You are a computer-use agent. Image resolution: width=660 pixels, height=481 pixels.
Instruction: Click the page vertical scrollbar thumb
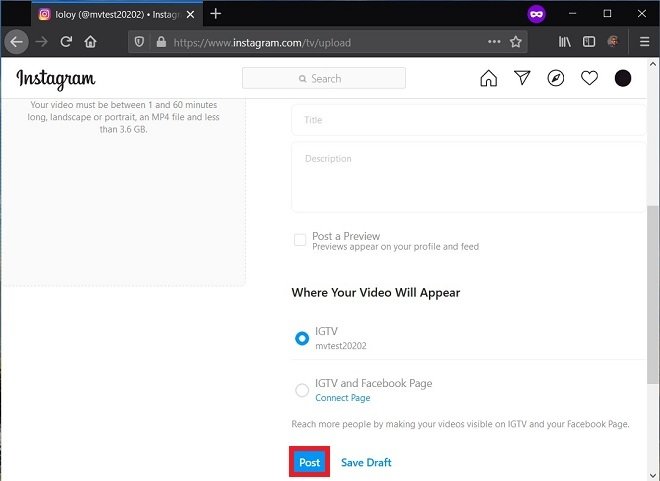click(653, 295)
